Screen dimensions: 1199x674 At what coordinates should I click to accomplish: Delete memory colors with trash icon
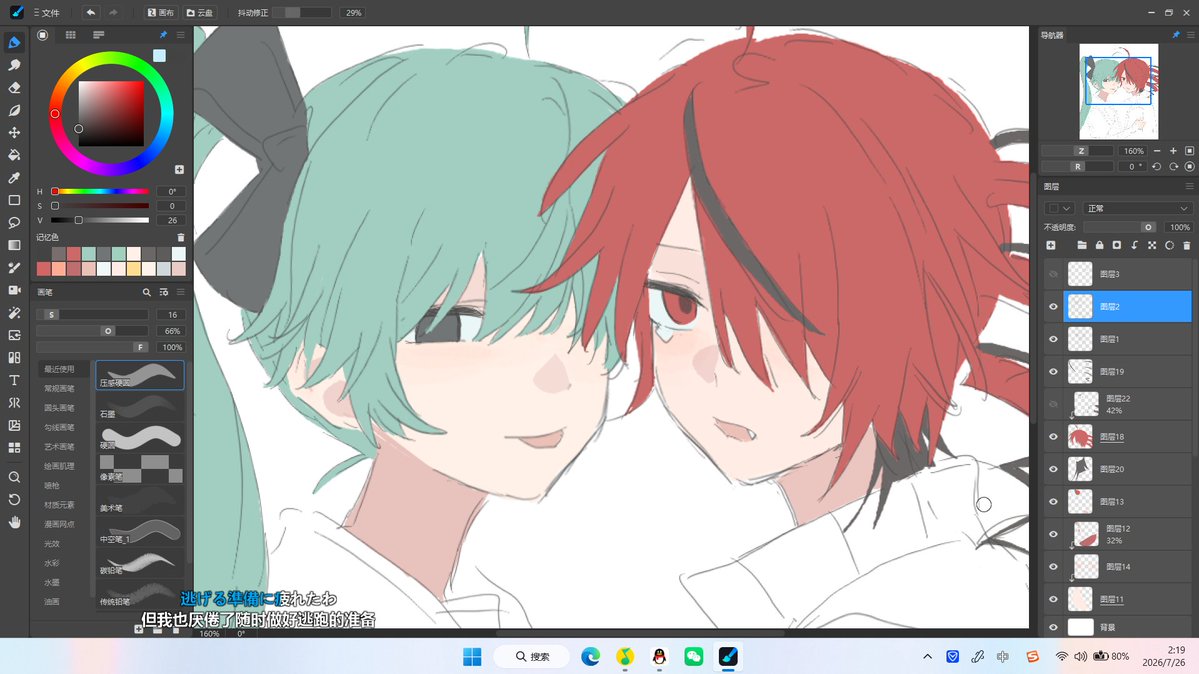[x=180, y=238]
